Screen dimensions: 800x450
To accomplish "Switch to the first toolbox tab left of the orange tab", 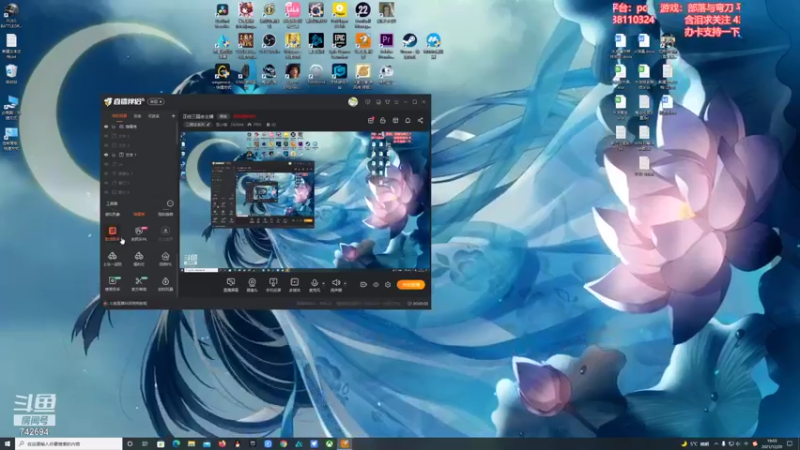I will (x=112, y=214).
